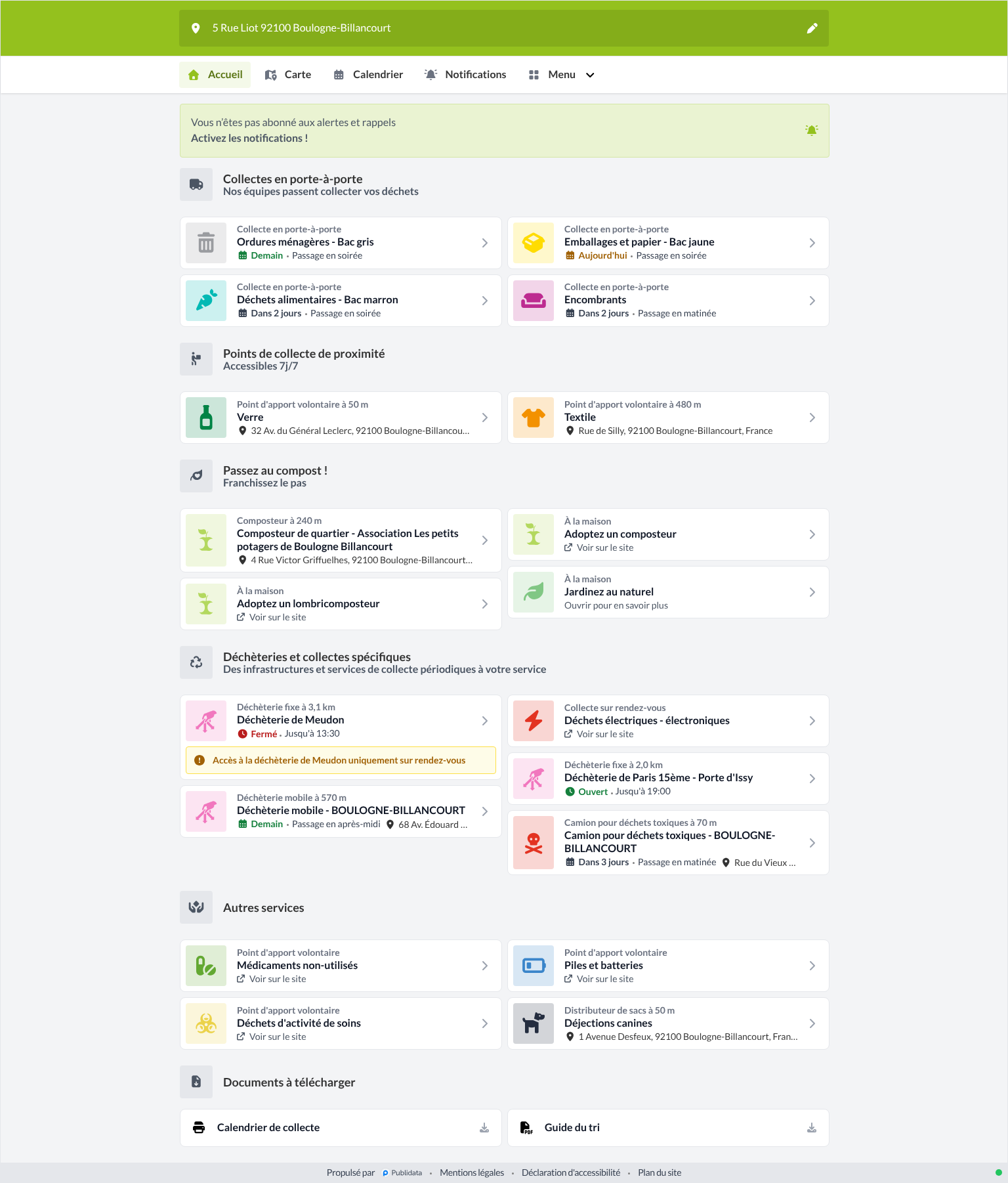Click the yellow box Emballages icon
The height and width of the screenshot is (1183, 1008).
pyautogui.click(x=534, y=243)
